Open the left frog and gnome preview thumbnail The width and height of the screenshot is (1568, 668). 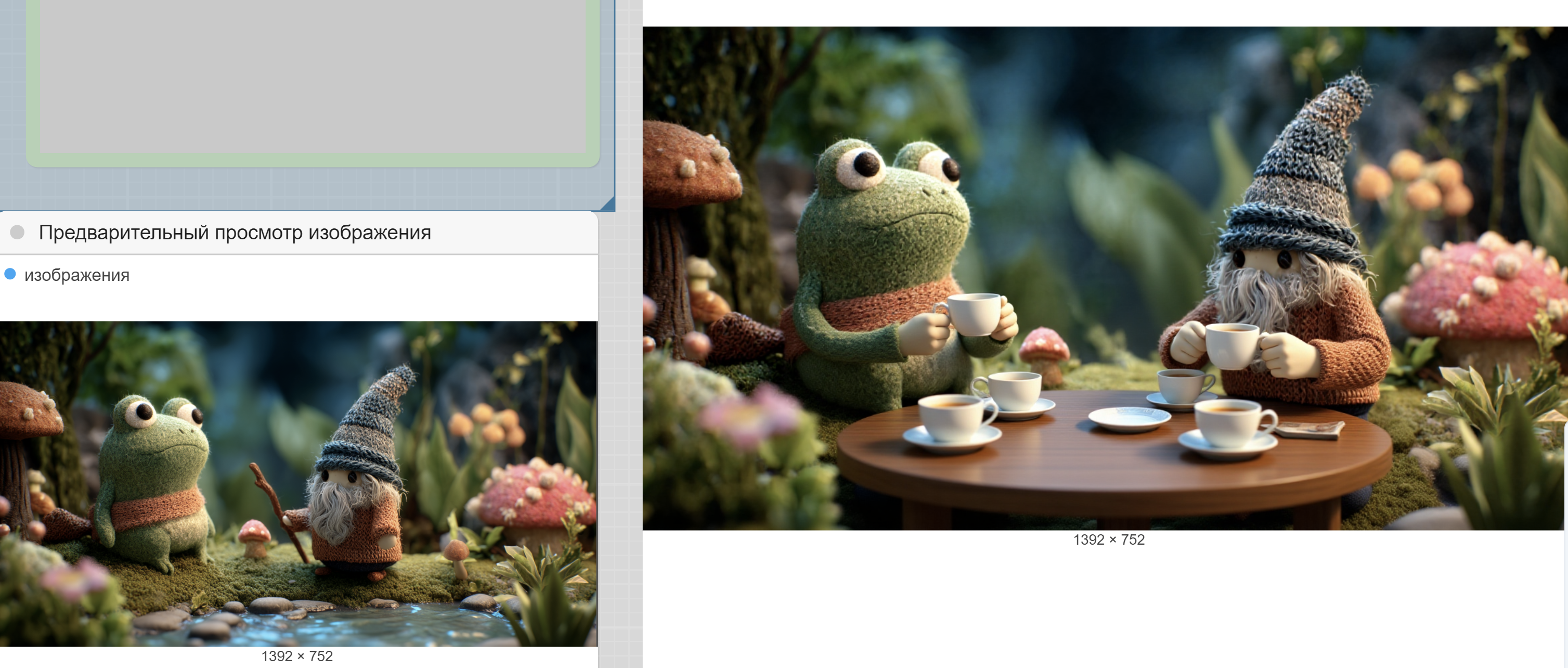tap(299, 483)
